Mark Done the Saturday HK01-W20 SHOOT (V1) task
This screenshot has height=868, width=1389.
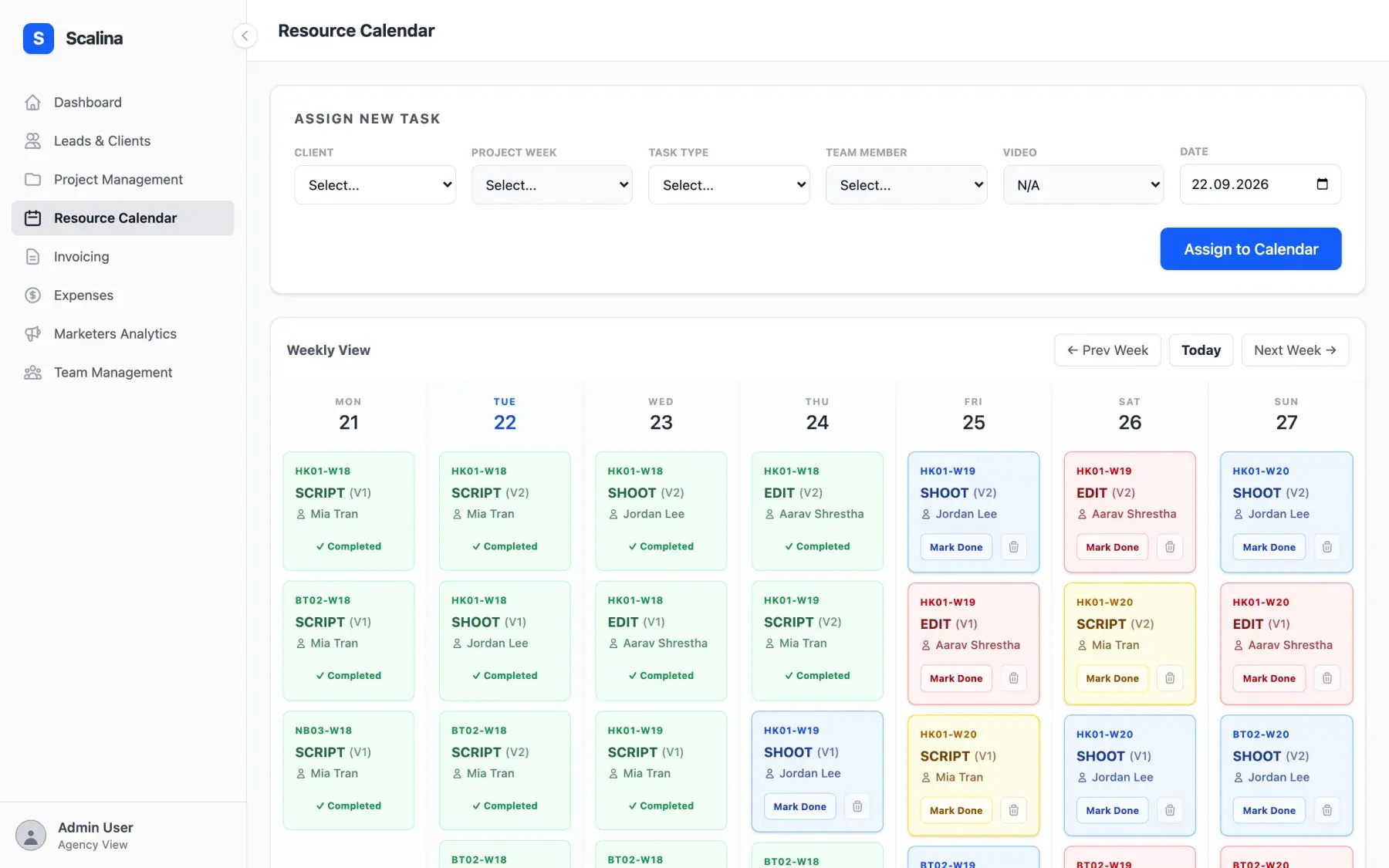point(1112,810)
